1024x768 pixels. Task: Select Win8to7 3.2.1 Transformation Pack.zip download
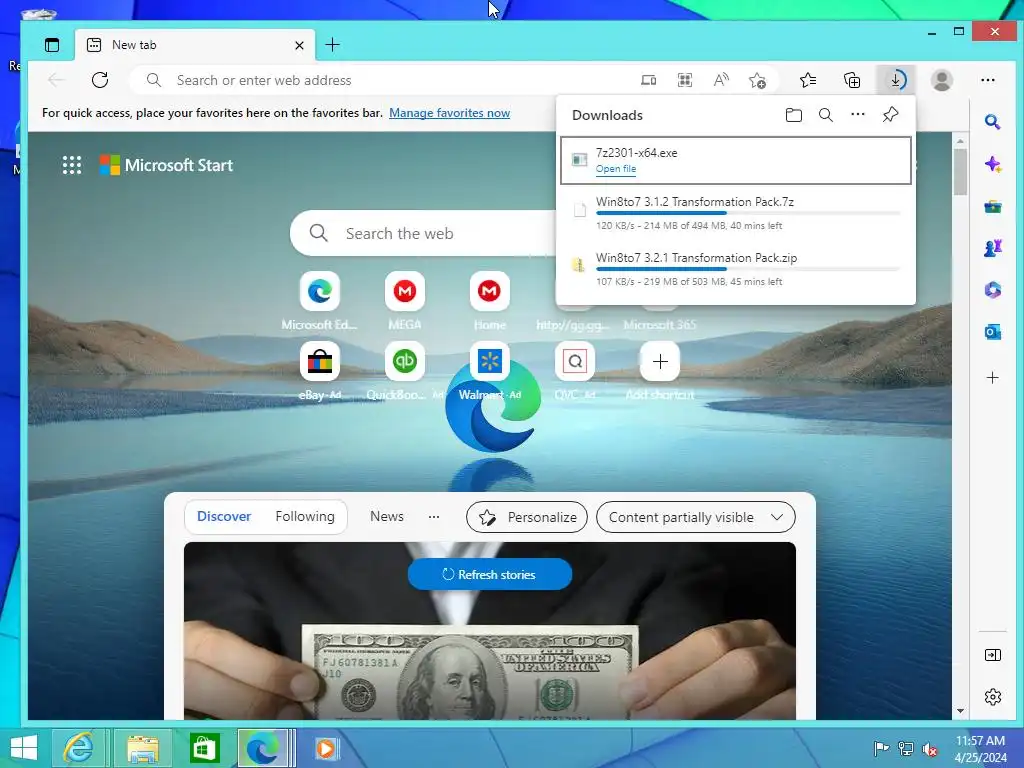click(735, 269)
